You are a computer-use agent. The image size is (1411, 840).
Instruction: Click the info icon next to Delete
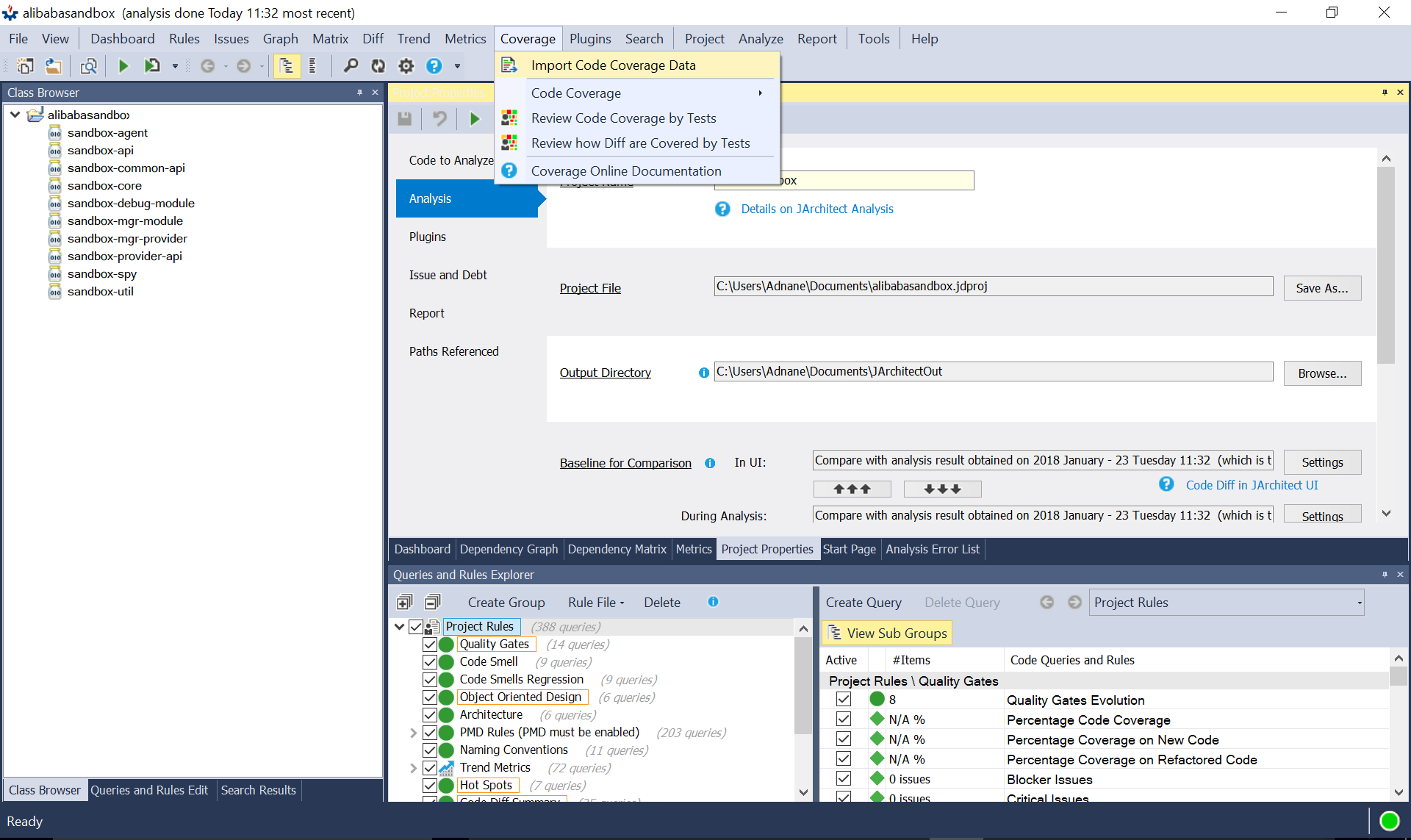coord(713,602)
